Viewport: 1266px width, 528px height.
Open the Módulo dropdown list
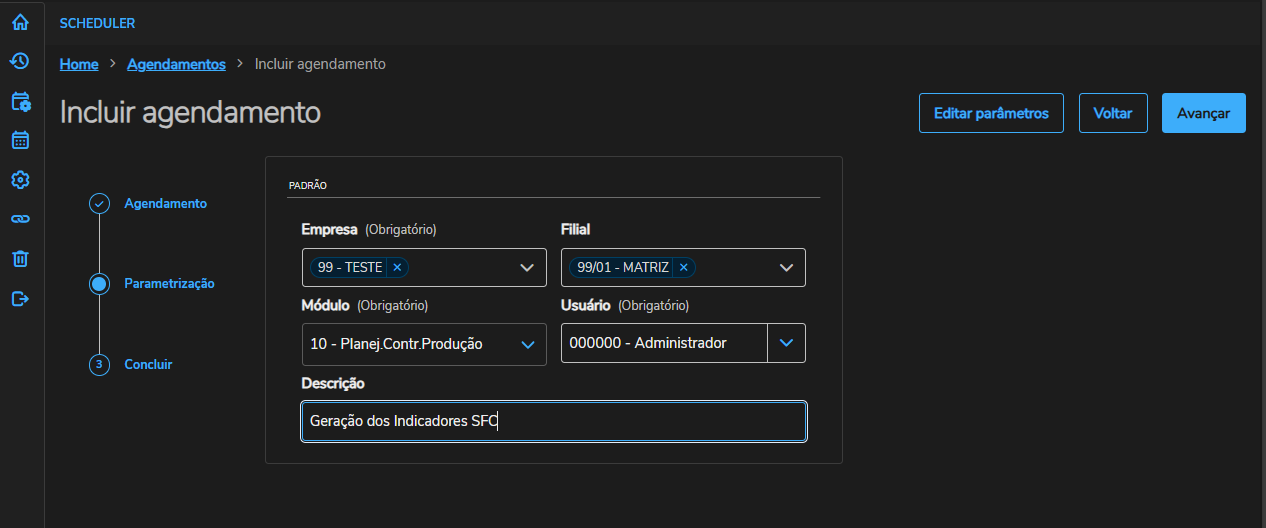(x=527, y=344)
